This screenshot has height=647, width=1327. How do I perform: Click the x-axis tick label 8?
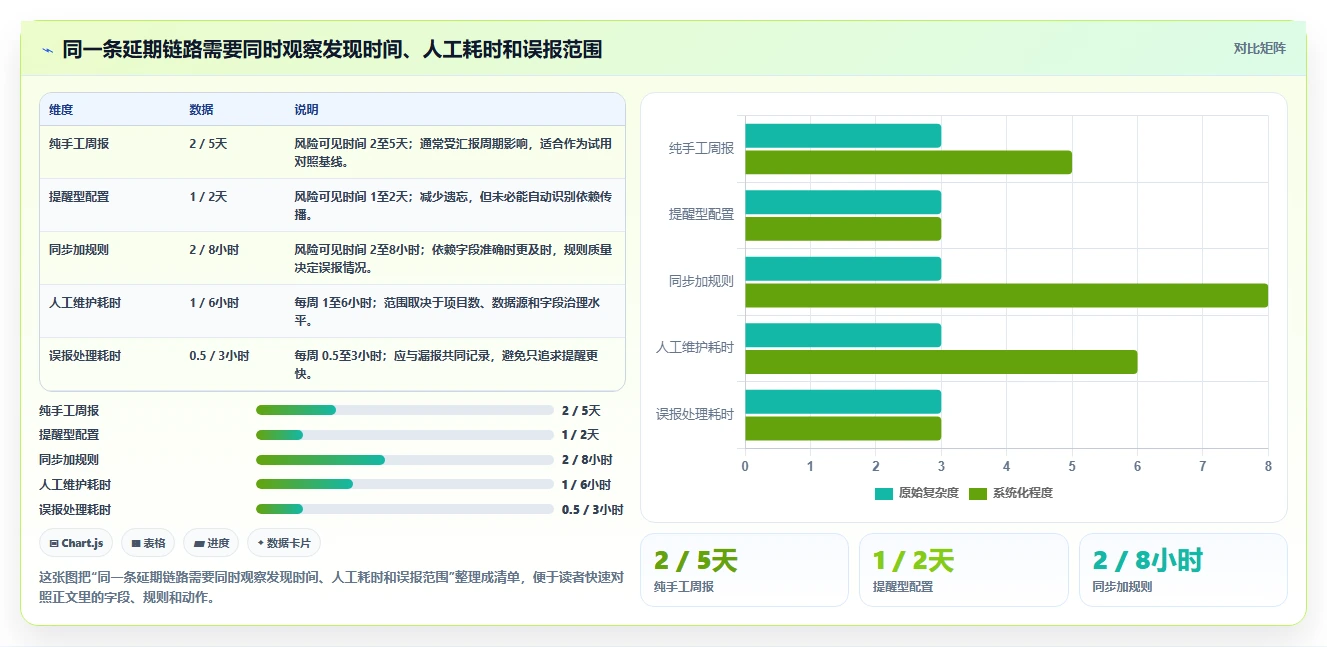point(1268,466)
